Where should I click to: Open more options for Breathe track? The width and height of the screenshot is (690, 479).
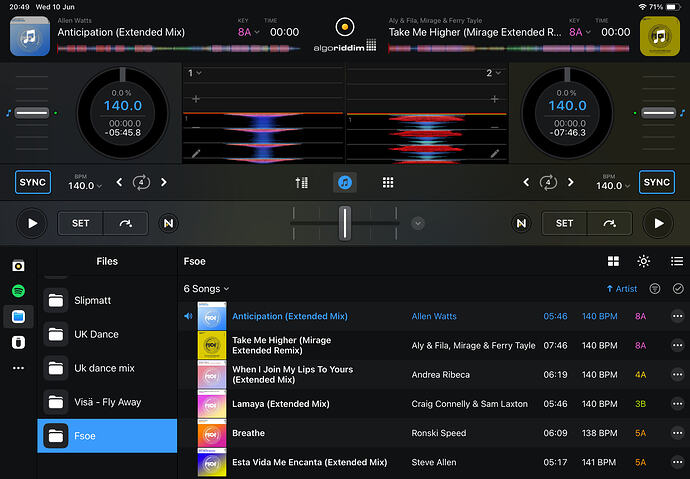coord(677,433)
